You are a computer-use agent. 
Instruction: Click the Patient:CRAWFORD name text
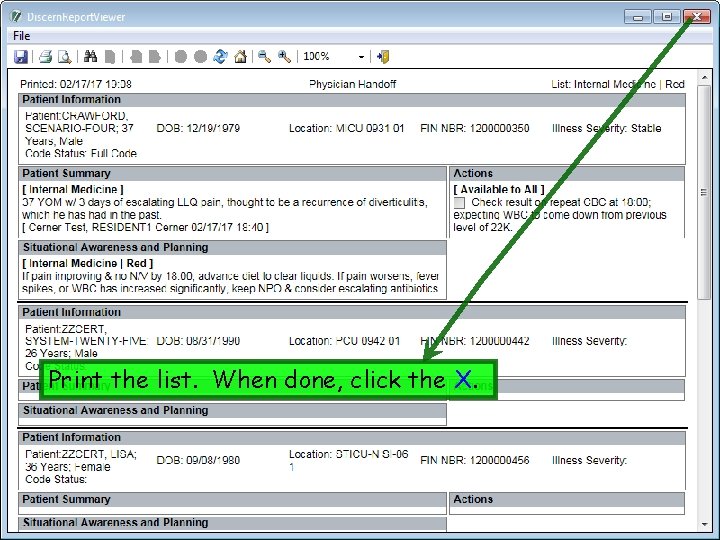click(77, 116)
